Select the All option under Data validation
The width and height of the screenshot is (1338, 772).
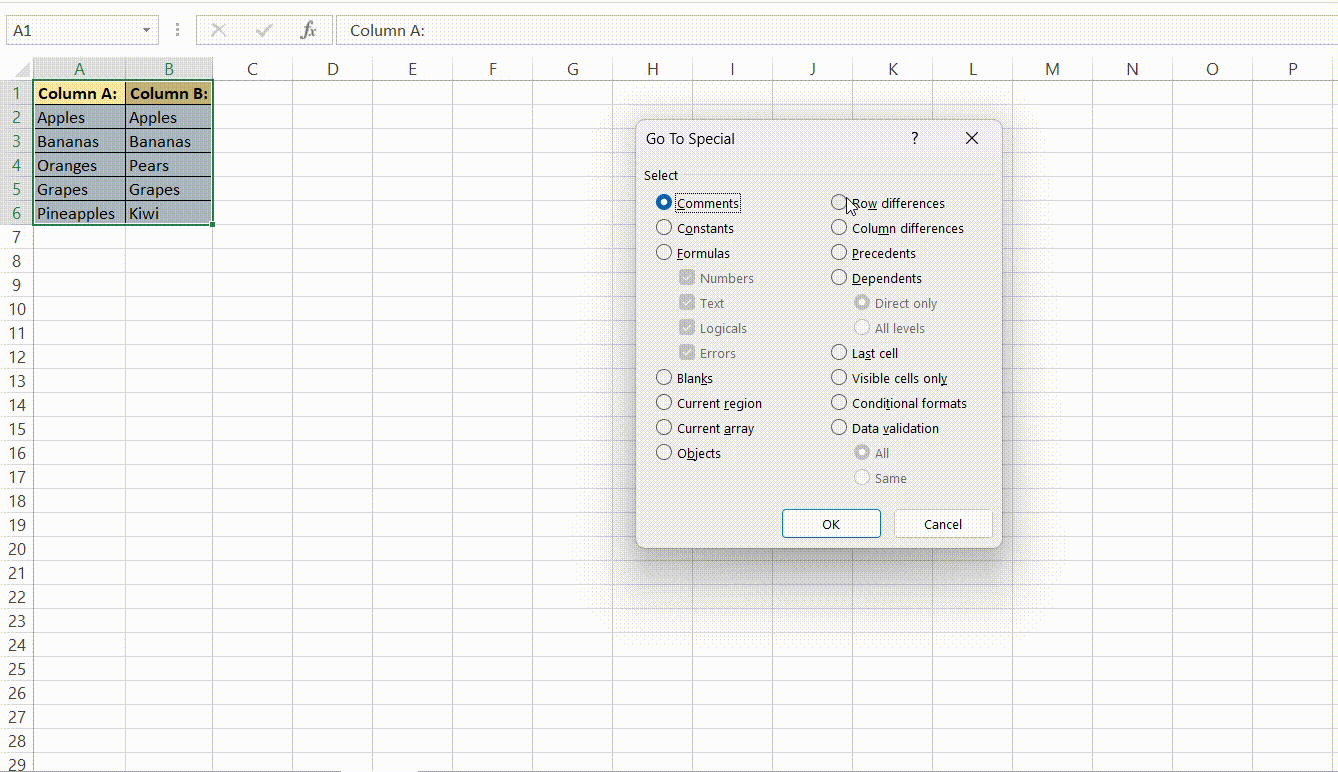862,452
